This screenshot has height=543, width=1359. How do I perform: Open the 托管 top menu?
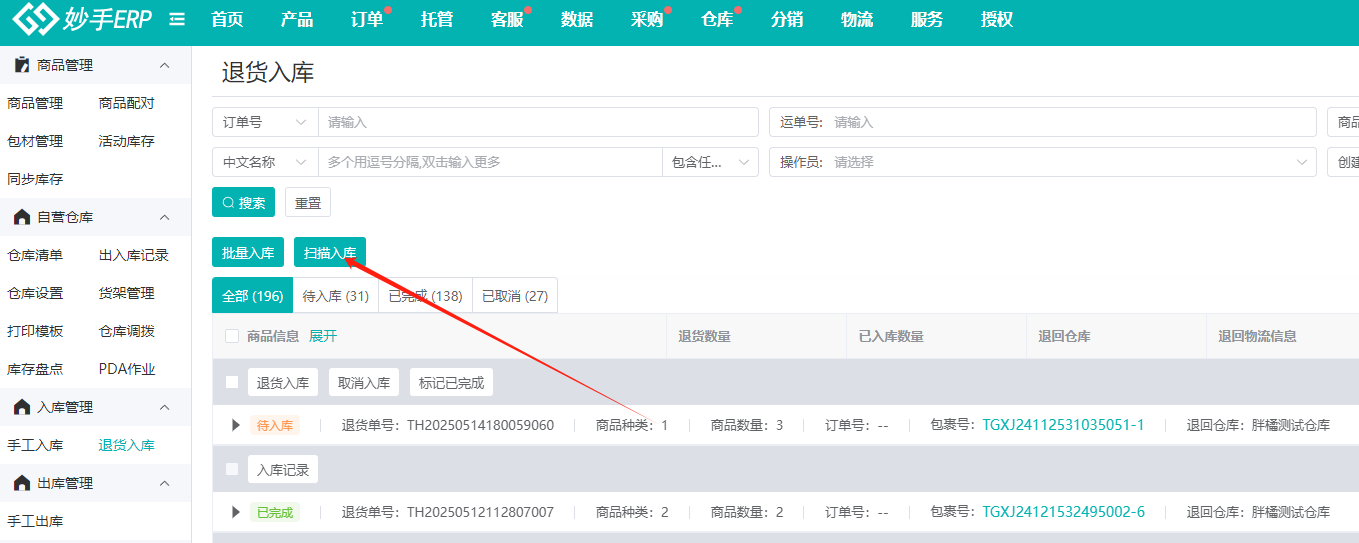437,19
